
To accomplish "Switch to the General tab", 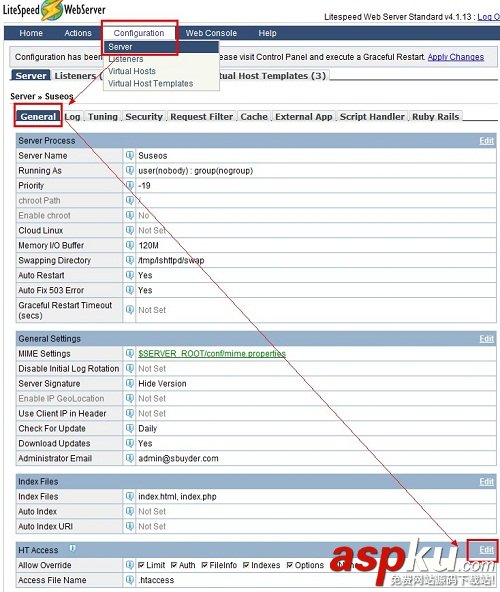I will pos(38,117).
